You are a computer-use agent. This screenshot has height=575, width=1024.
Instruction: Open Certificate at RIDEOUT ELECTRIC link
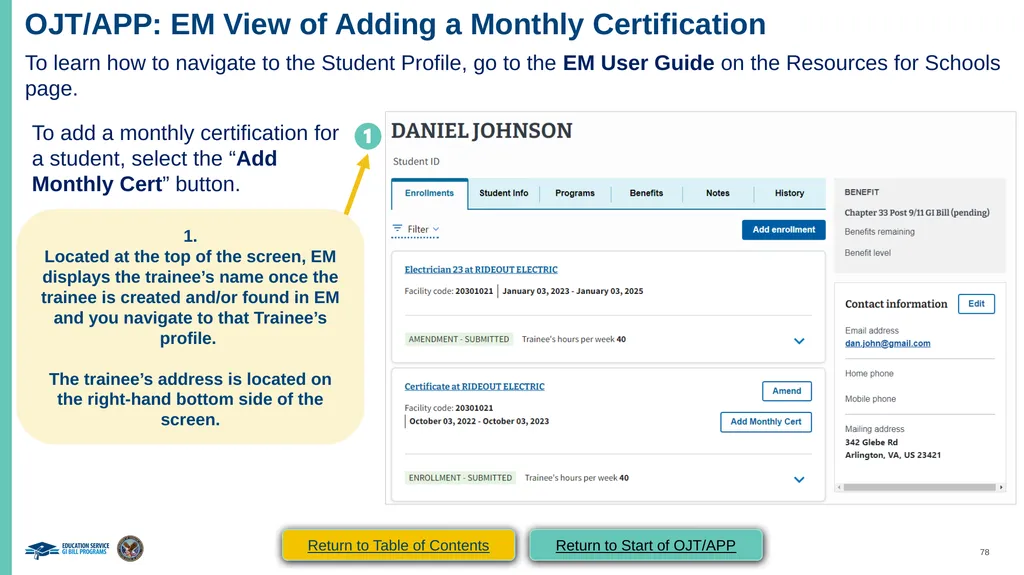click(x=474, y=386)
